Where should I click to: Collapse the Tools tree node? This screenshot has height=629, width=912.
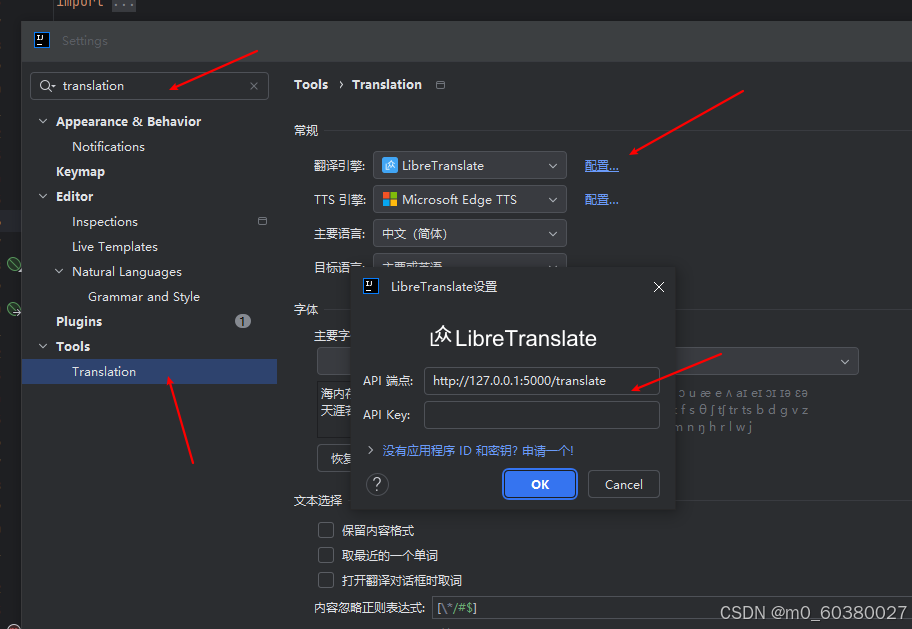(43, 346)
